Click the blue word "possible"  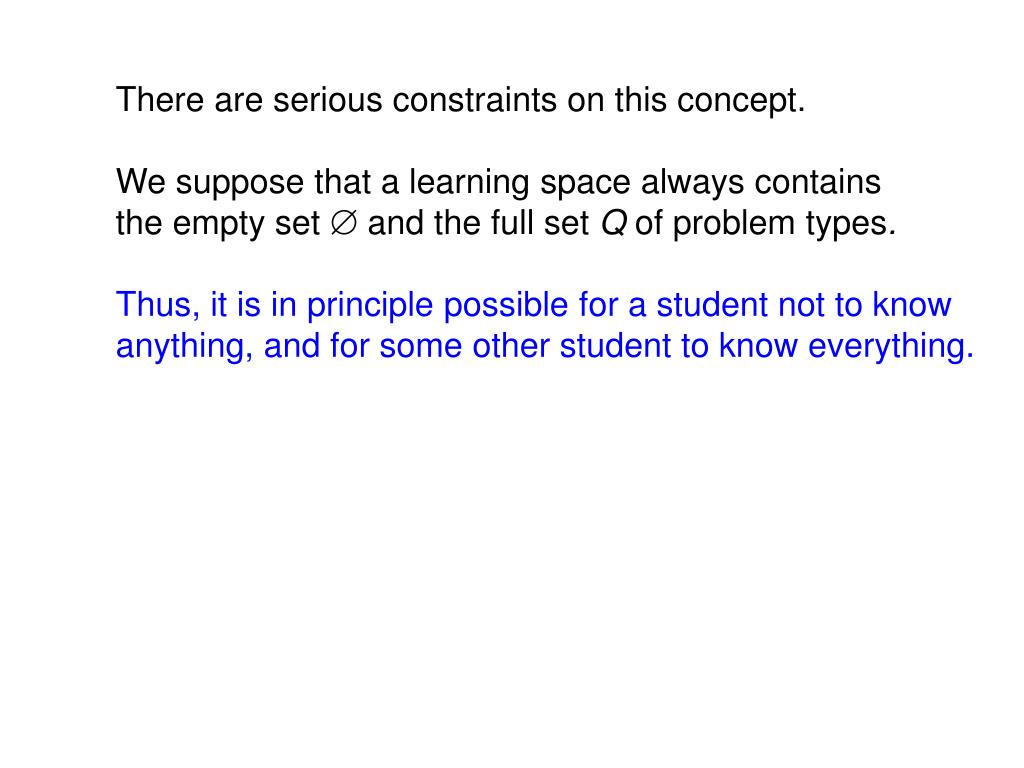coord(505,307)
